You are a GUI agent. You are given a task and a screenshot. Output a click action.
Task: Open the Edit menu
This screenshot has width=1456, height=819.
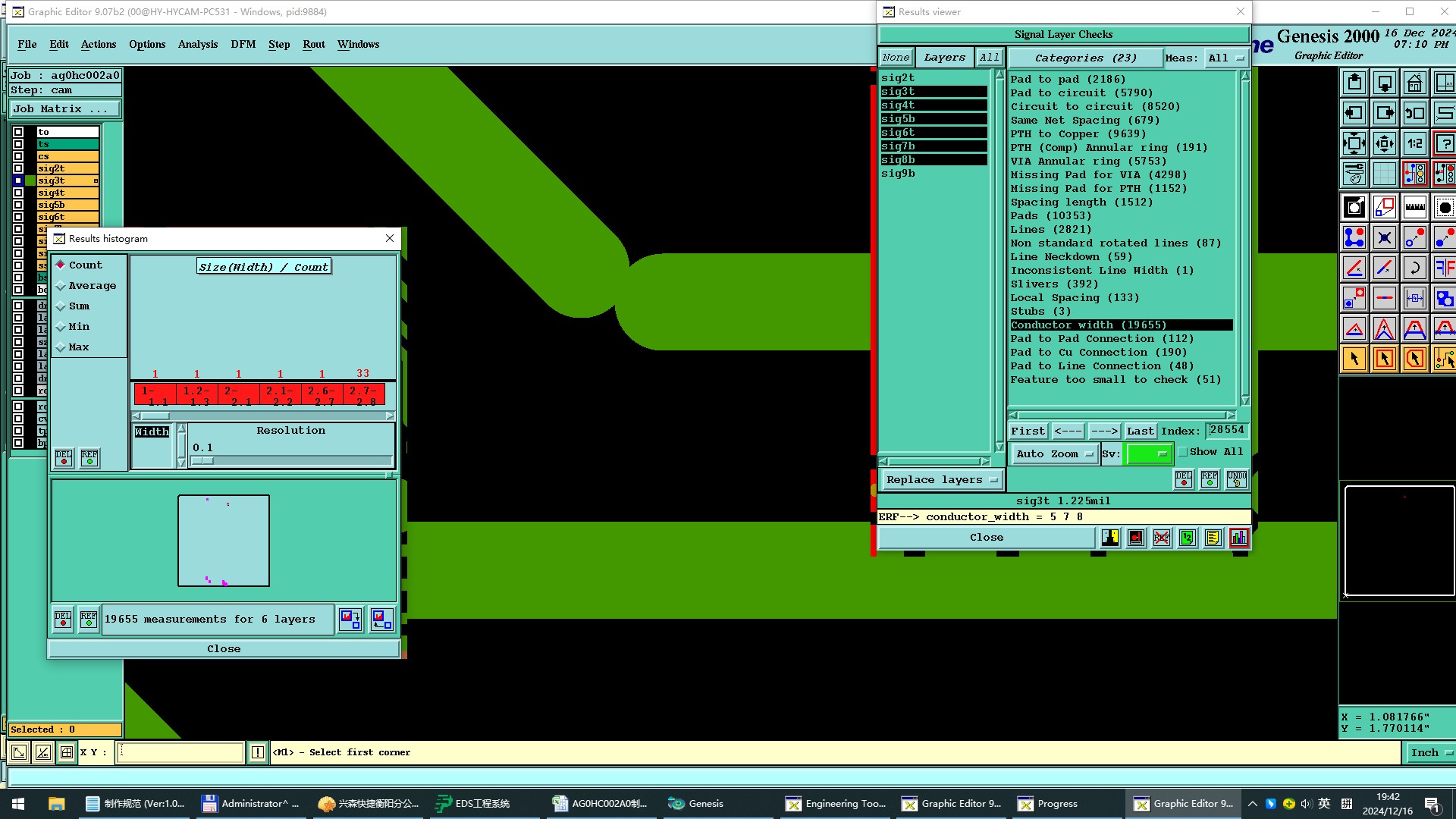(x=59, y=45)
